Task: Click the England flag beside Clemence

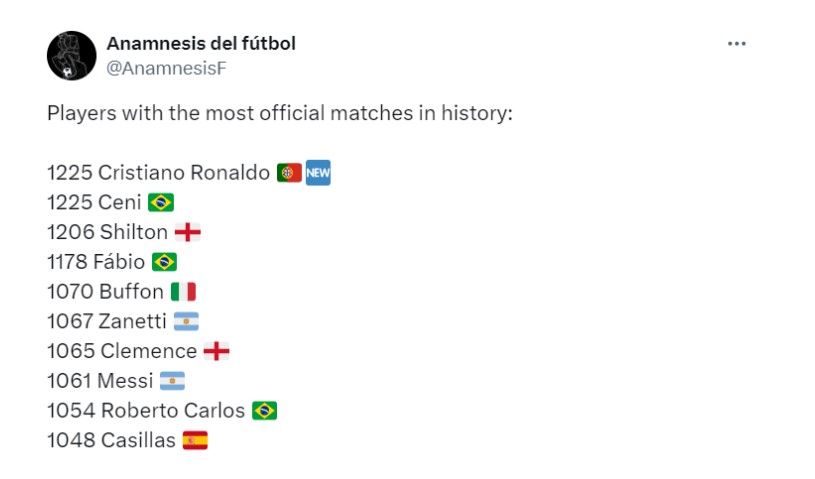Action: click(x=217, y=351)
